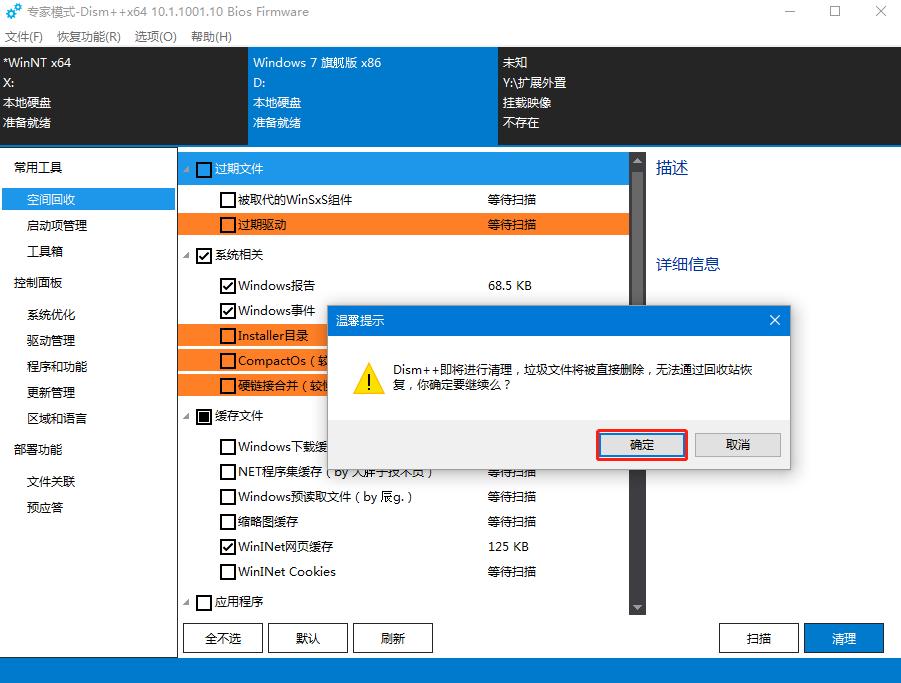Click the 全不选 deselect-all button
Image resolution: width=901 pixels, height=683 pixels.
point(221,637)
